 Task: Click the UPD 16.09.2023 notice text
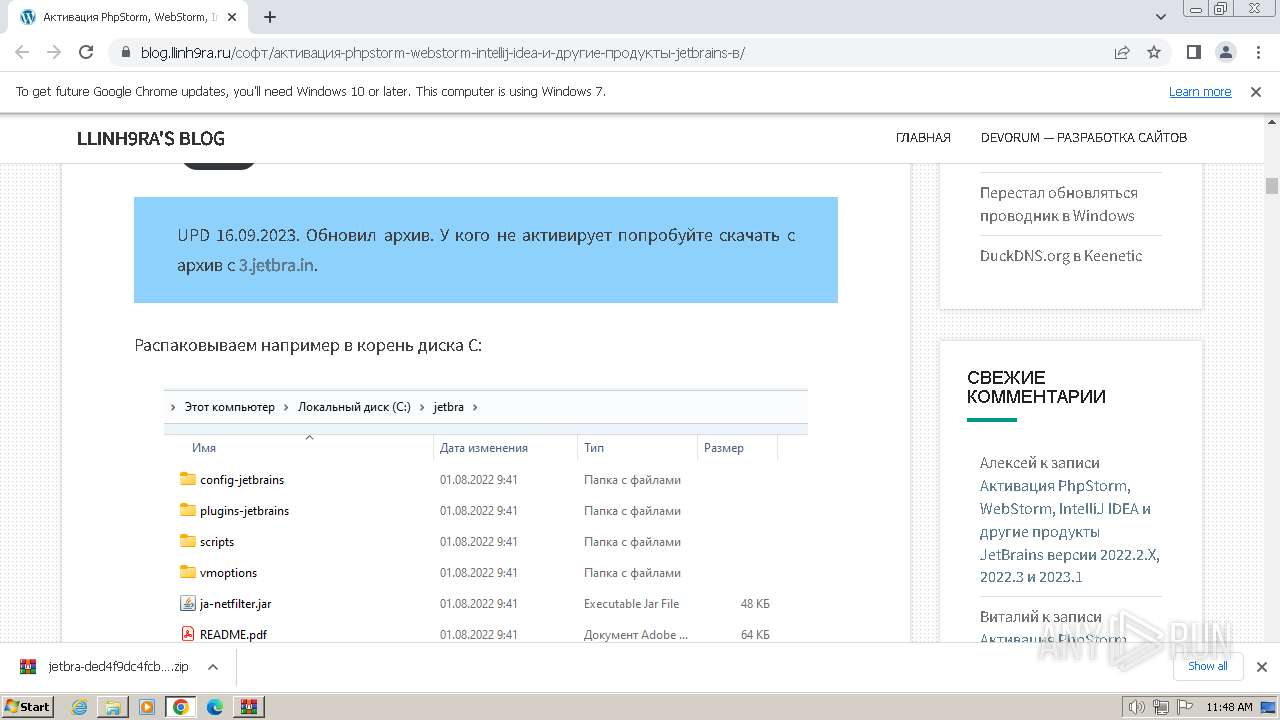click(486, 250)
